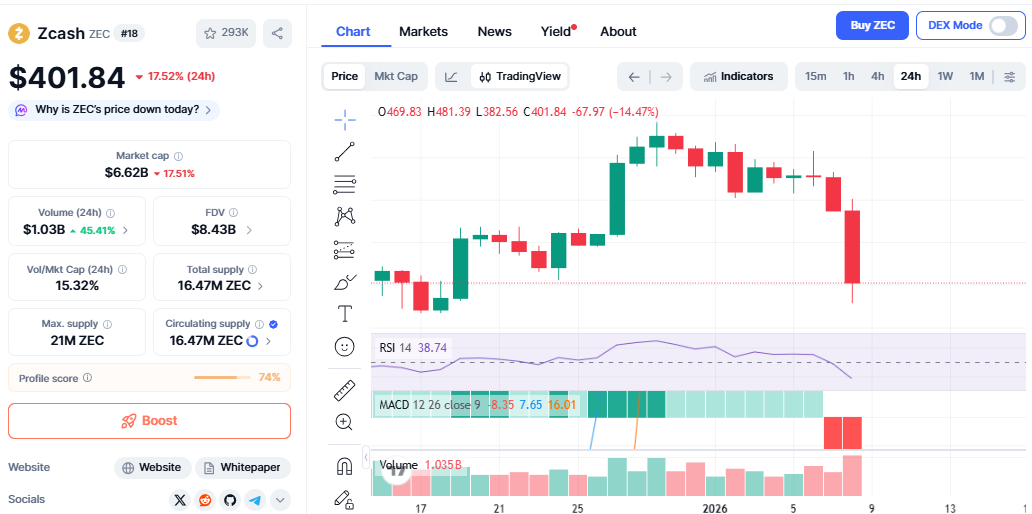
Task: Open the Whitepaper link
Action: coord(243,468)
